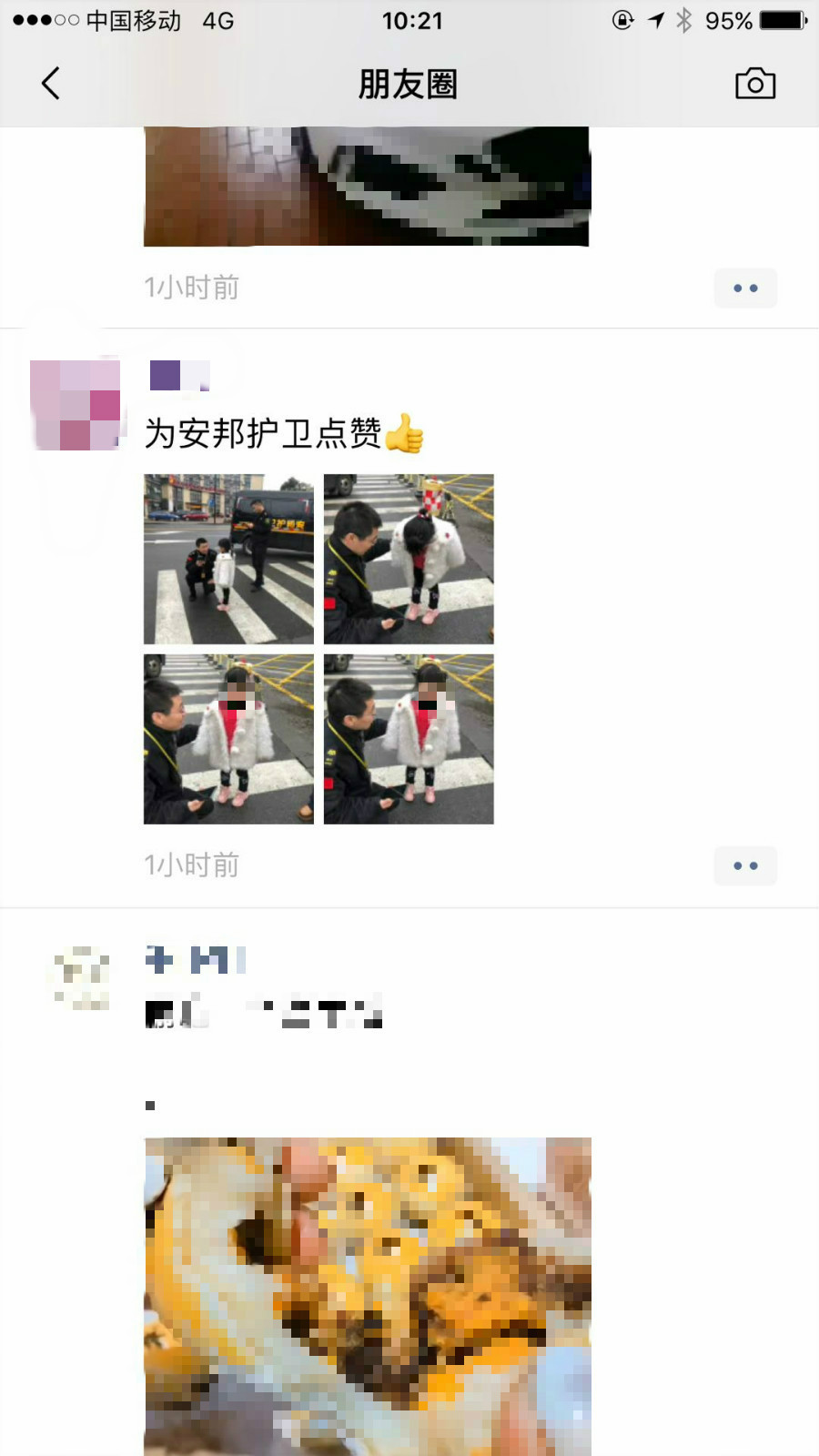
Task: Open comment menu for 安邦护卫 post
Action: [x=745, y=865]
